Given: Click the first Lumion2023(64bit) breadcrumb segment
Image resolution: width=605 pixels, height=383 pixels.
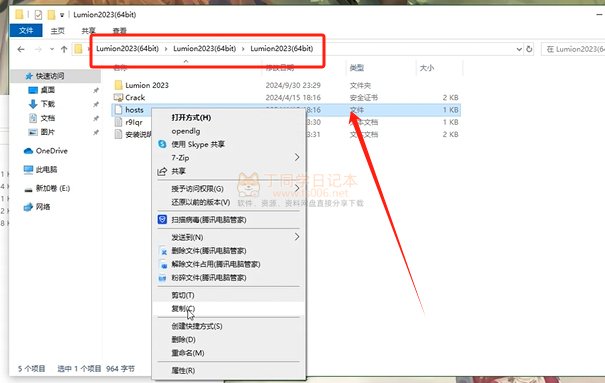Looking at the screenshot, I should 127,49.
